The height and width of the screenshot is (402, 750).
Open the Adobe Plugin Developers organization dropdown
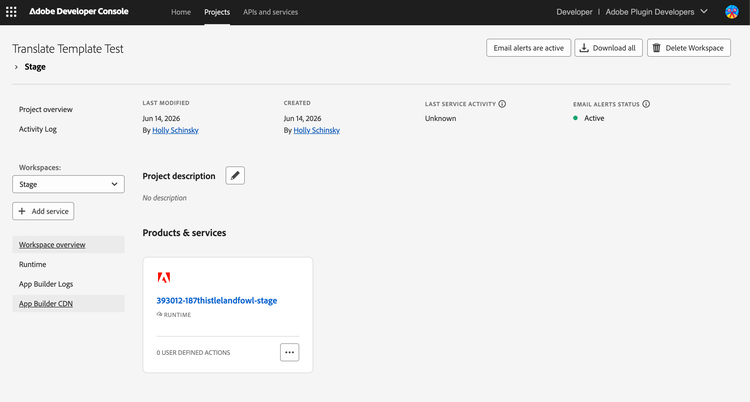656,12
